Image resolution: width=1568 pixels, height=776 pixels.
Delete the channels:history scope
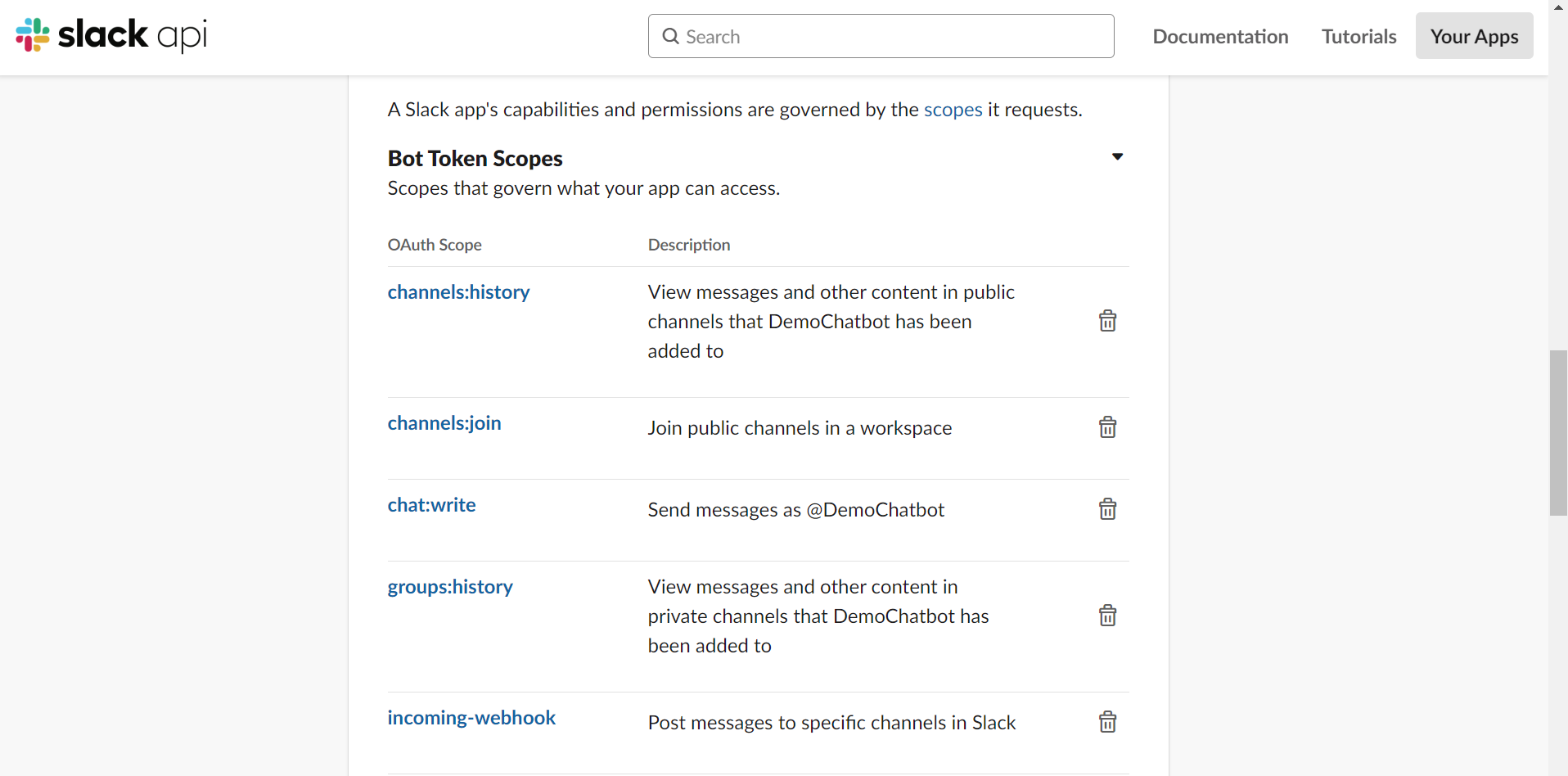[x=1107, y=321]
